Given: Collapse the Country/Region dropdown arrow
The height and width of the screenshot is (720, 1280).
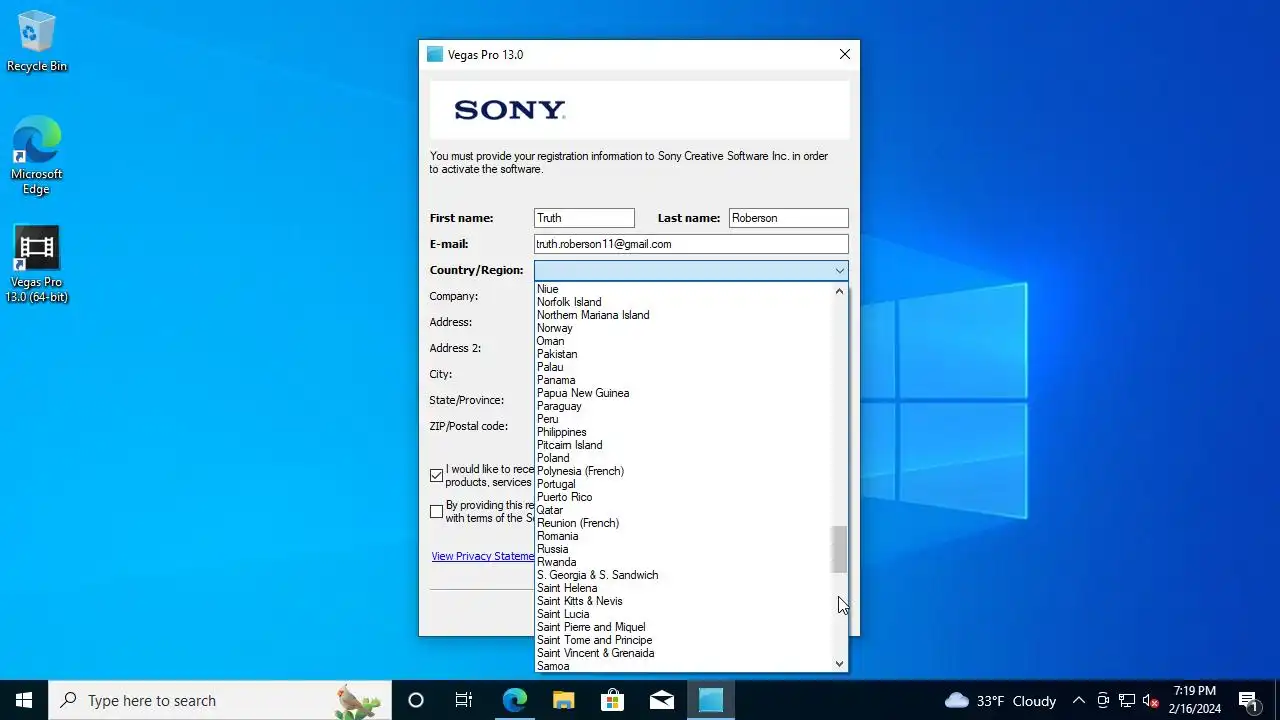Looking at the screenshot, I should (839, 270).
